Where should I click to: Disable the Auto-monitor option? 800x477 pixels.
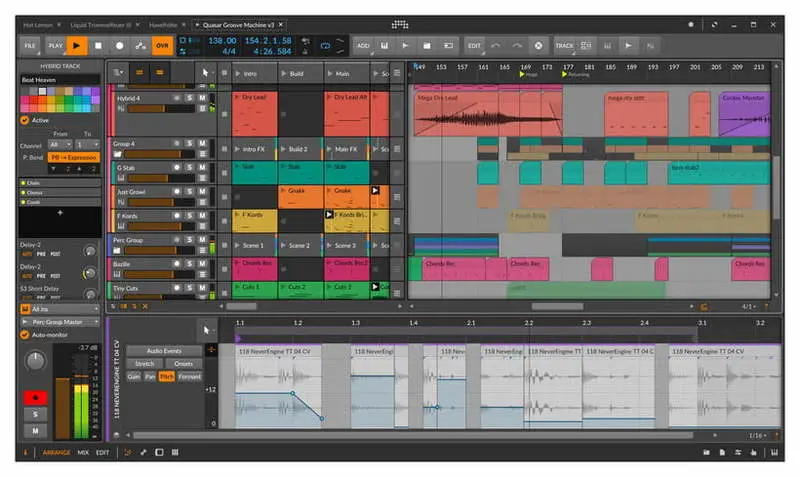(x=24, y=335)
